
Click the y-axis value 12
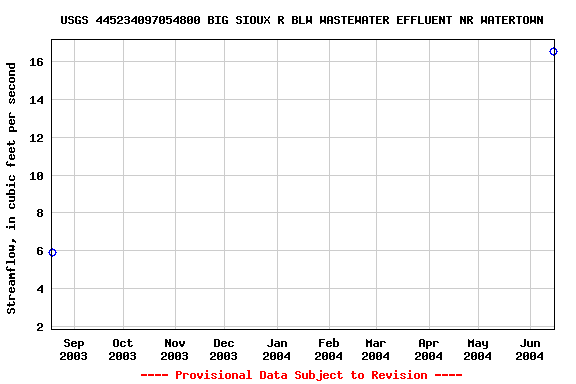36,138
